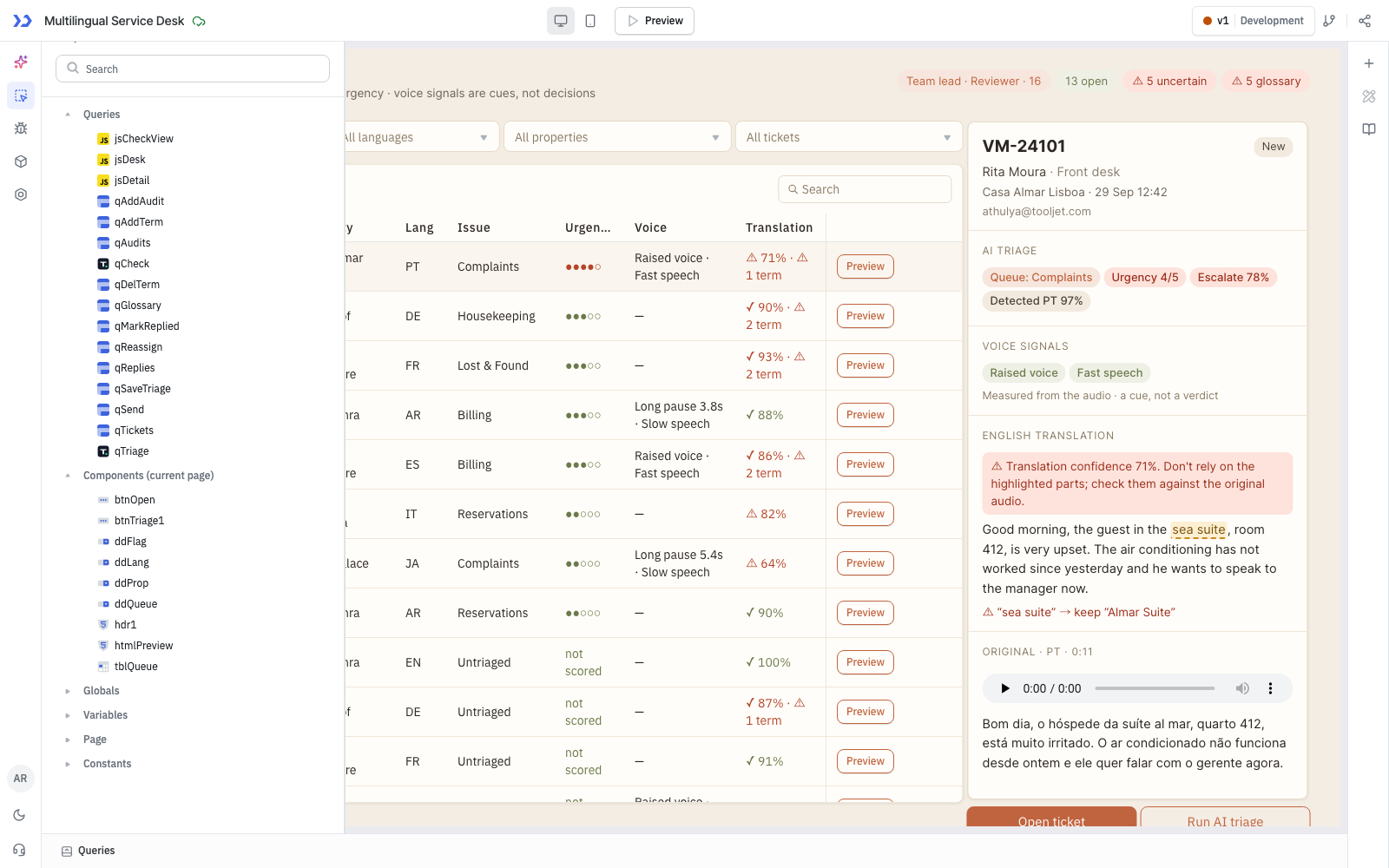Switch to mobile layout view
The height and width of the screenshot is (868, 1389).
tap(590, 21)
